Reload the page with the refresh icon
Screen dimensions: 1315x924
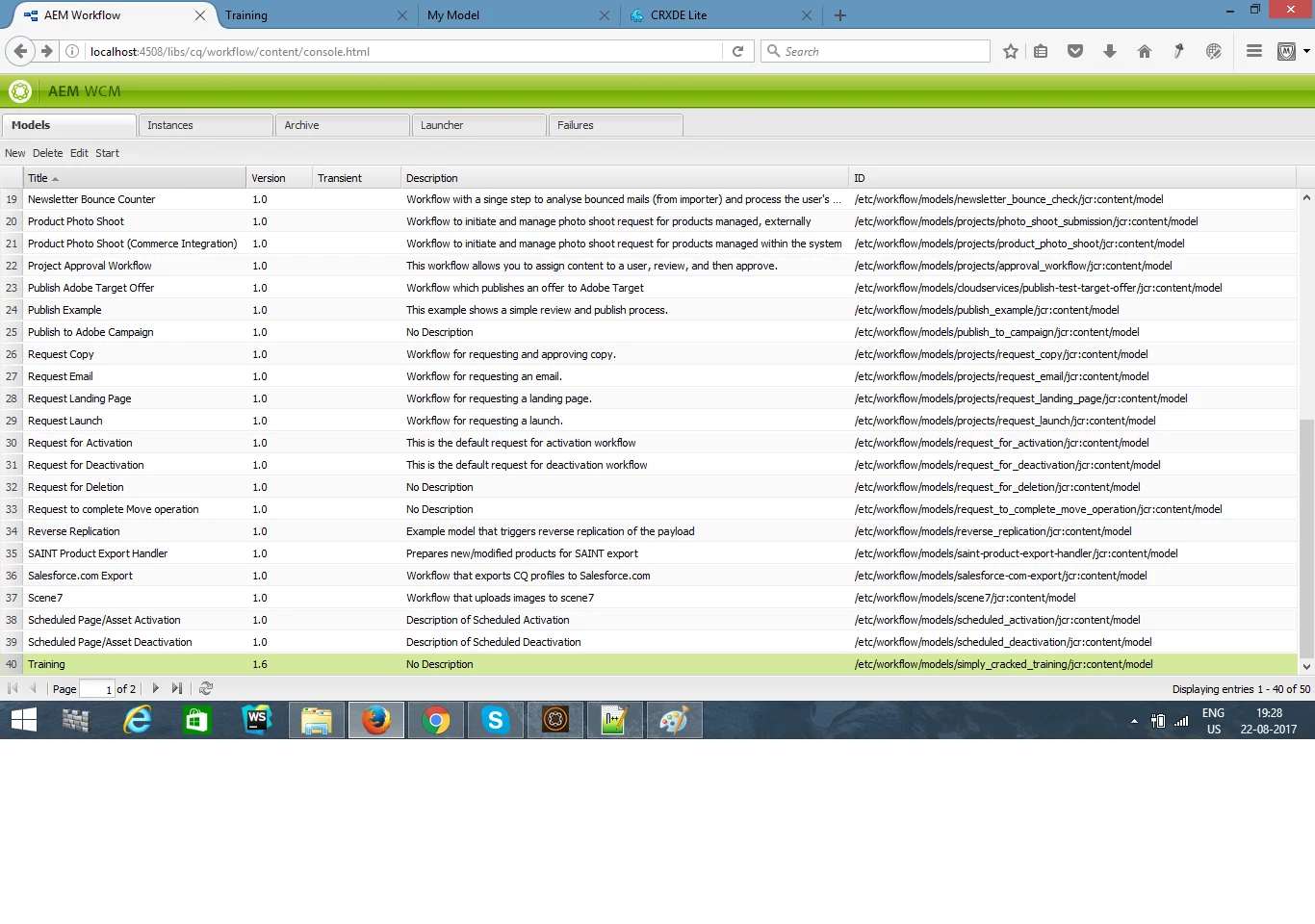[x=737, y=51]
